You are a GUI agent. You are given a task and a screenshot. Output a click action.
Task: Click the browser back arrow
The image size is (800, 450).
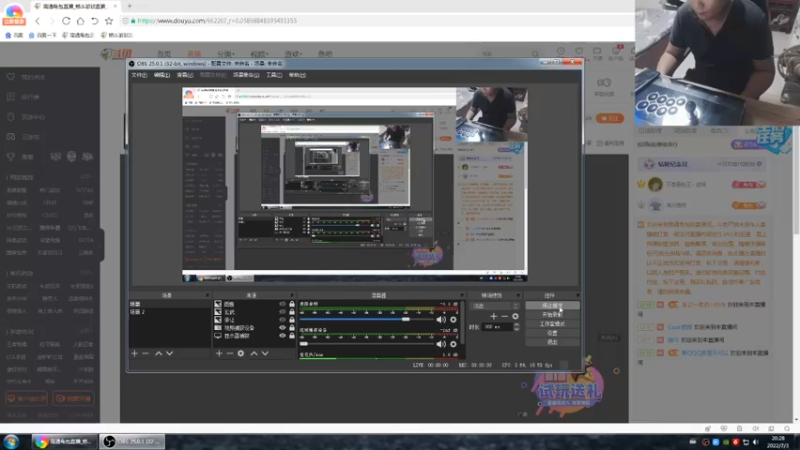(37, 21)
